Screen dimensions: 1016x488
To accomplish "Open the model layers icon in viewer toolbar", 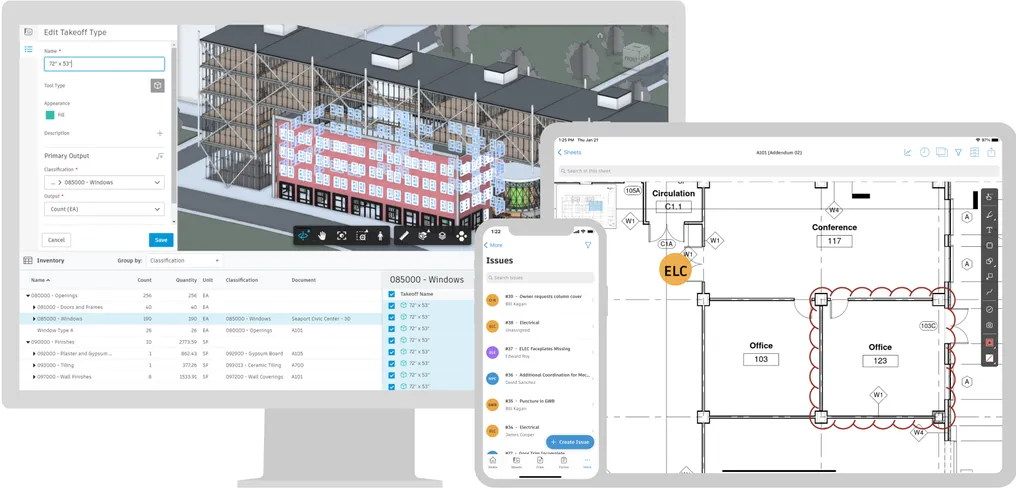I will 442,235.
